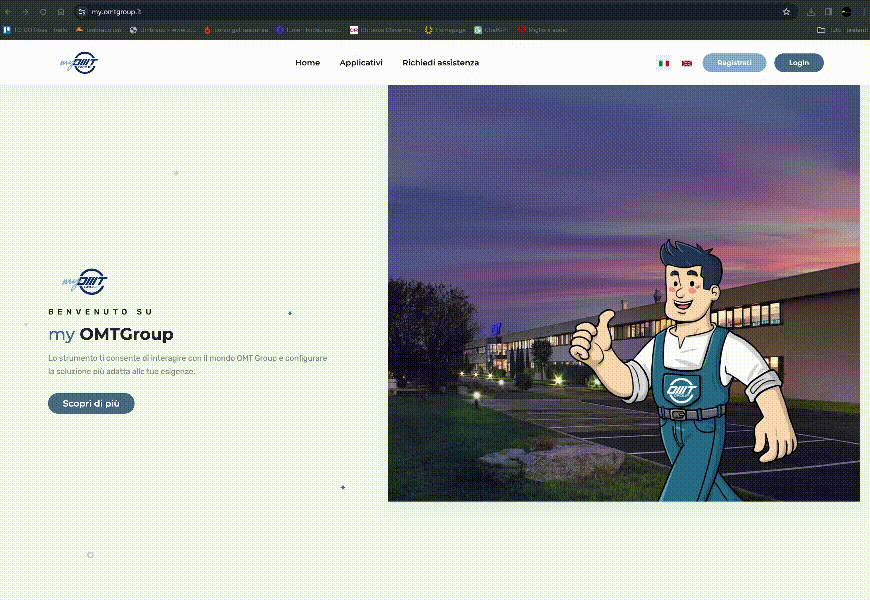Click the browser address bar URL
Screen dimensions: 870x600
(x=116, y=12)
